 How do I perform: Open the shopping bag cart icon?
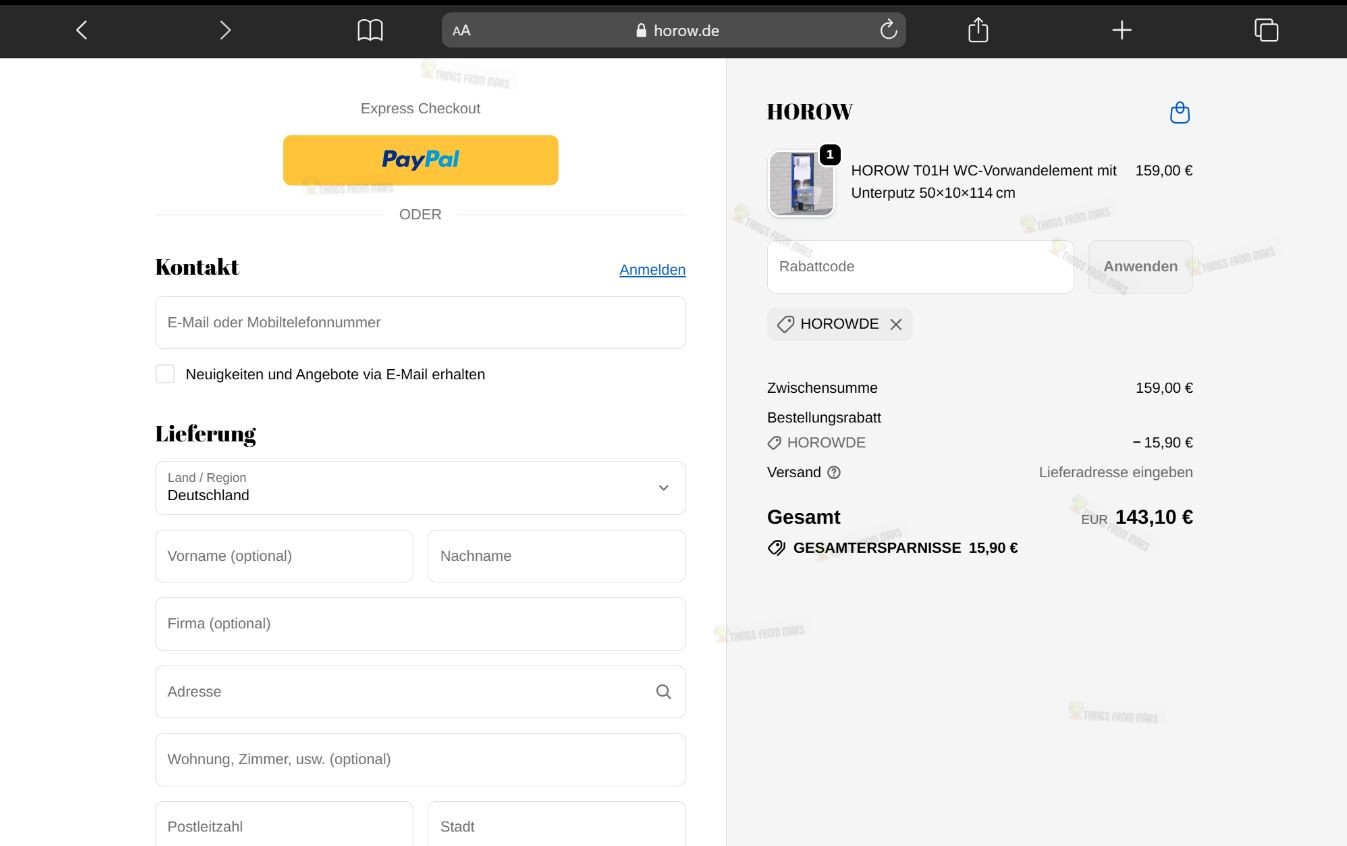pyautogui.click(x=1180, y=112)
